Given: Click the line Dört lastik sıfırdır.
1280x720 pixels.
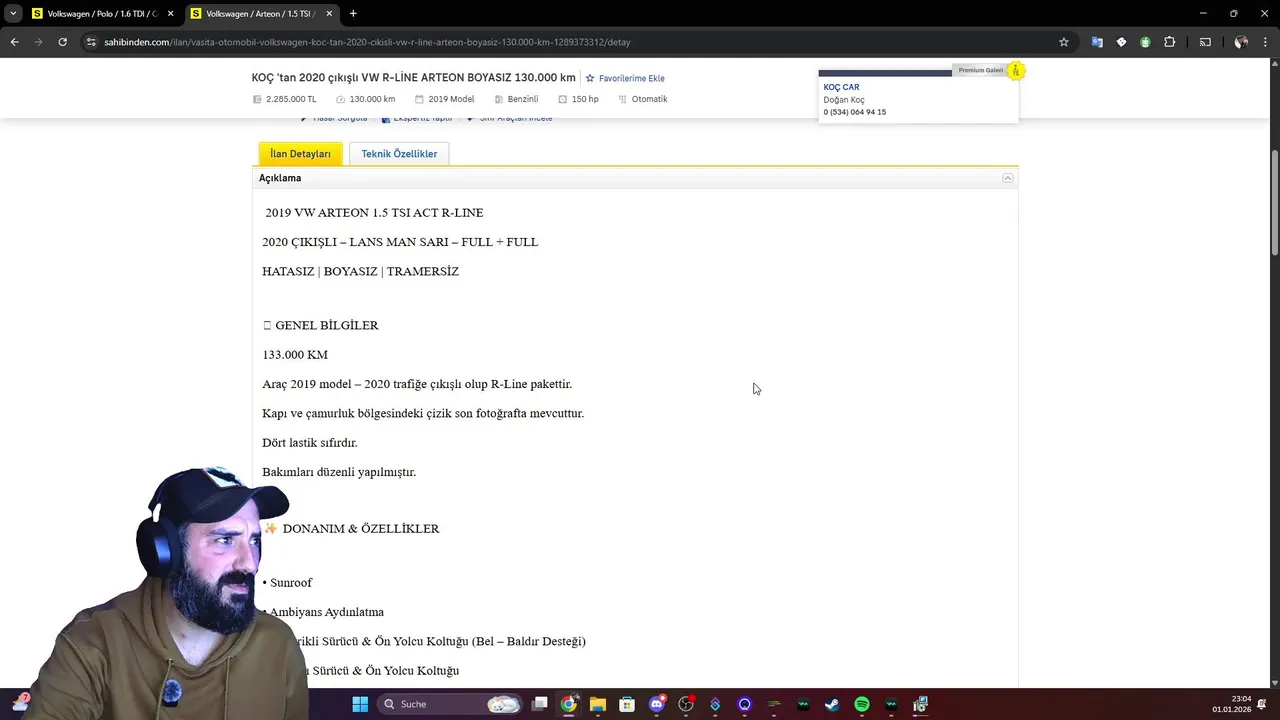Looking at the screenshot, I should [x=310, y=443].
